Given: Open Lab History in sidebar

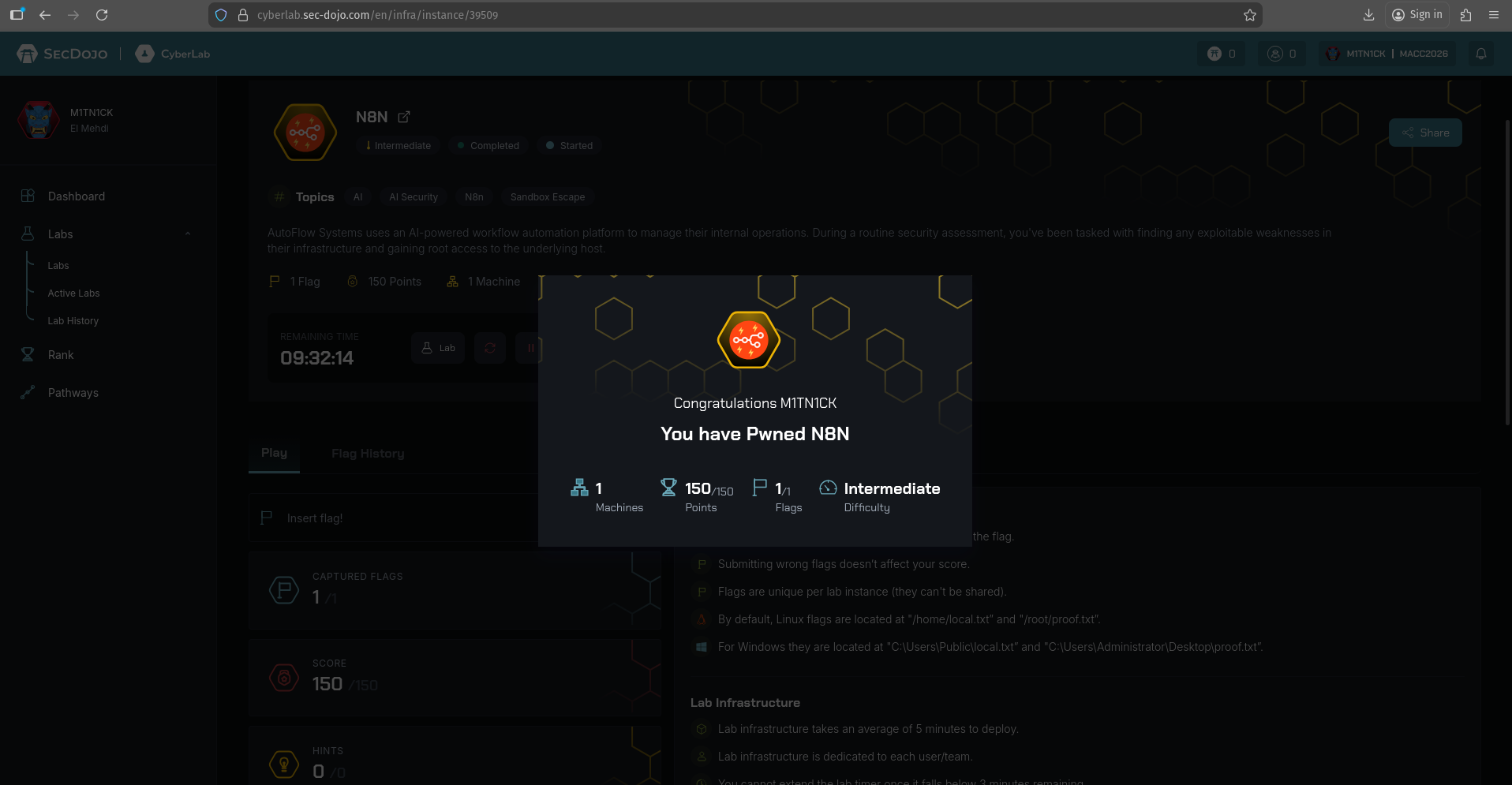Looking at the screenshot, I should pyautogui.click(x=73, y=321).
